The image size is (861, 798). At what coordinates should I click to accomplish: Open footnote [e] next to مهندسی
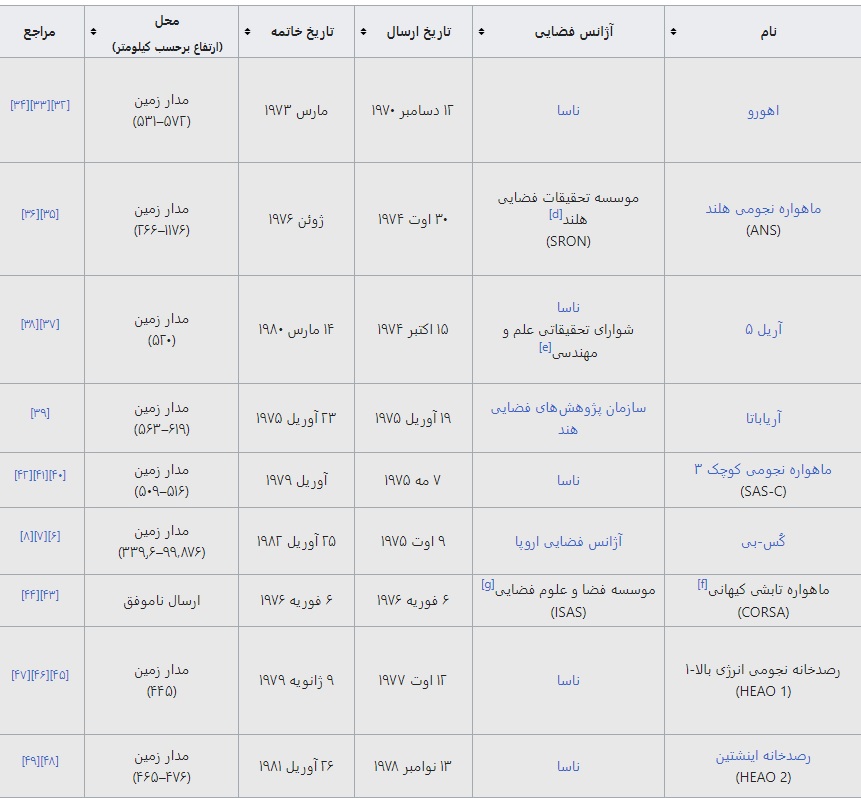545,347
